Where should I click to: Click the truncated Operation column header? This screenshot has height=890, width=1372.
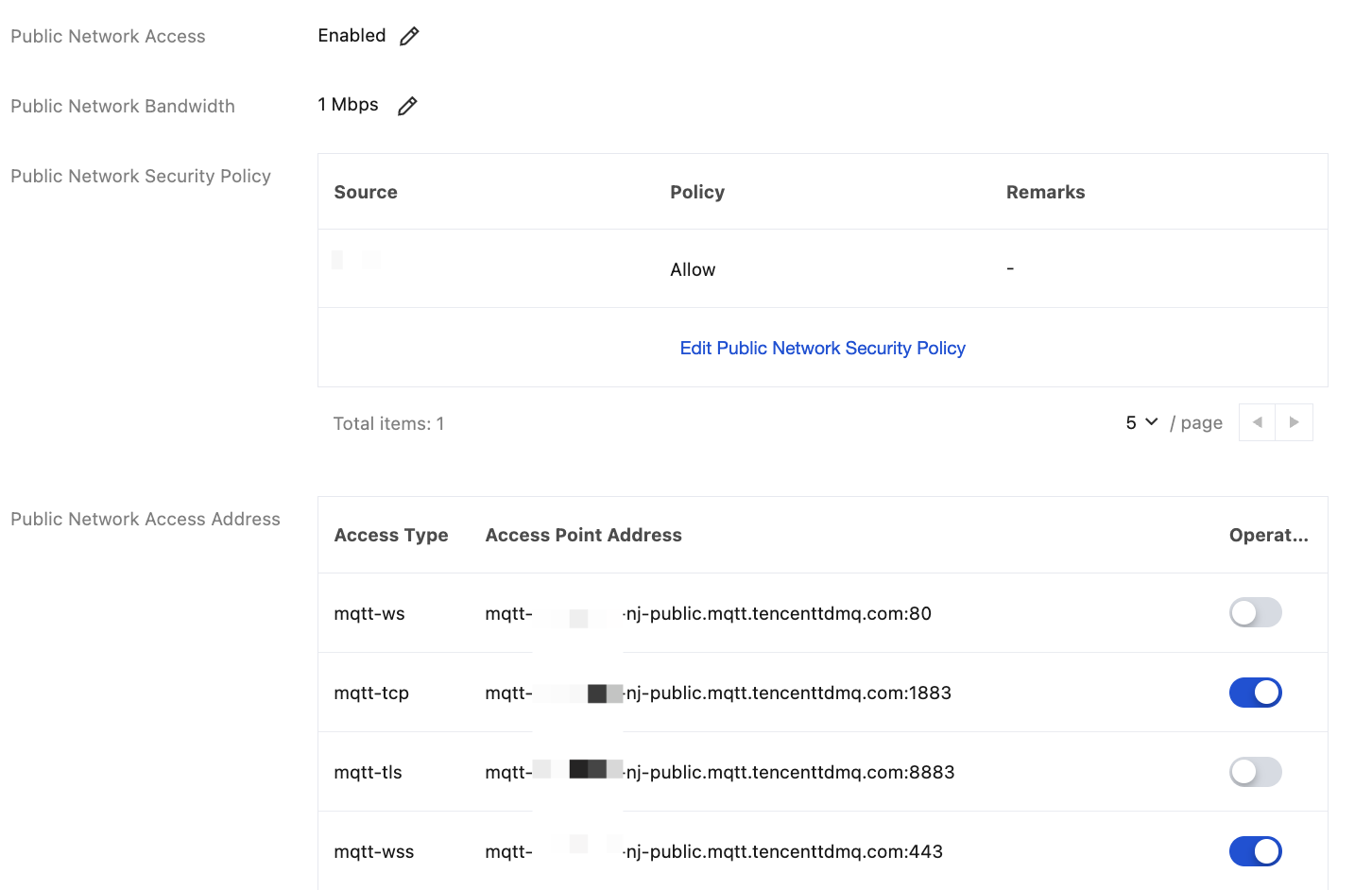[x=1268, y=536]
